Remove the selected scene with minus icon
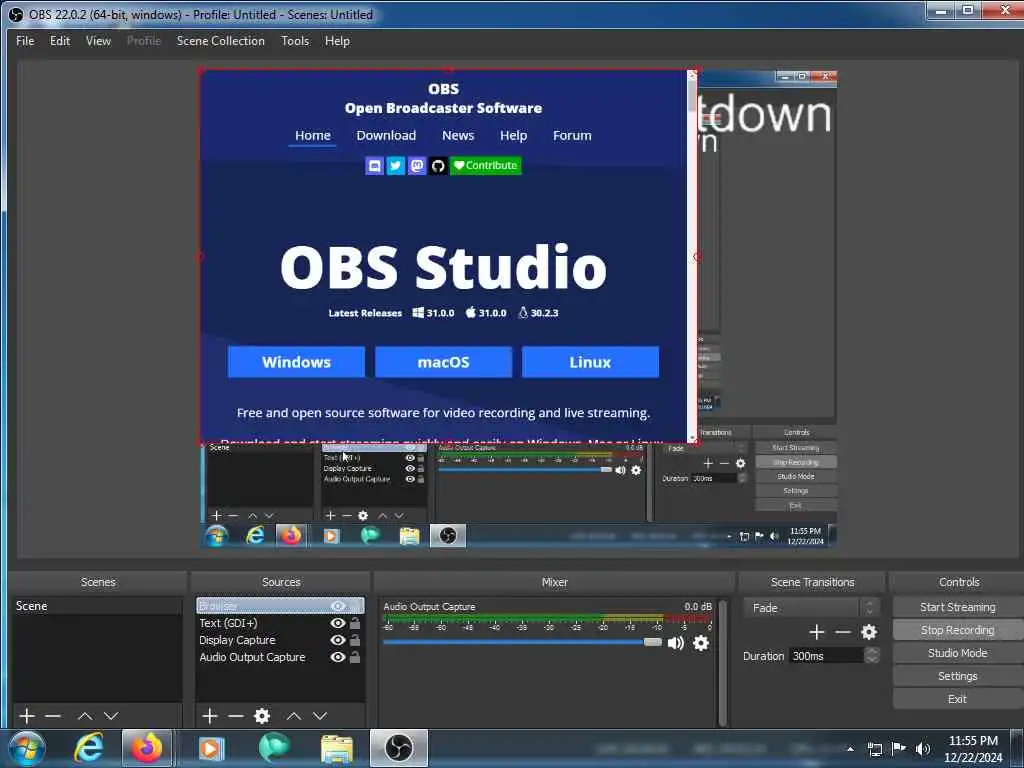Image resolution: width=1024 pixels, height=768 pixels. pyautogui.click(x=53, y=716)
